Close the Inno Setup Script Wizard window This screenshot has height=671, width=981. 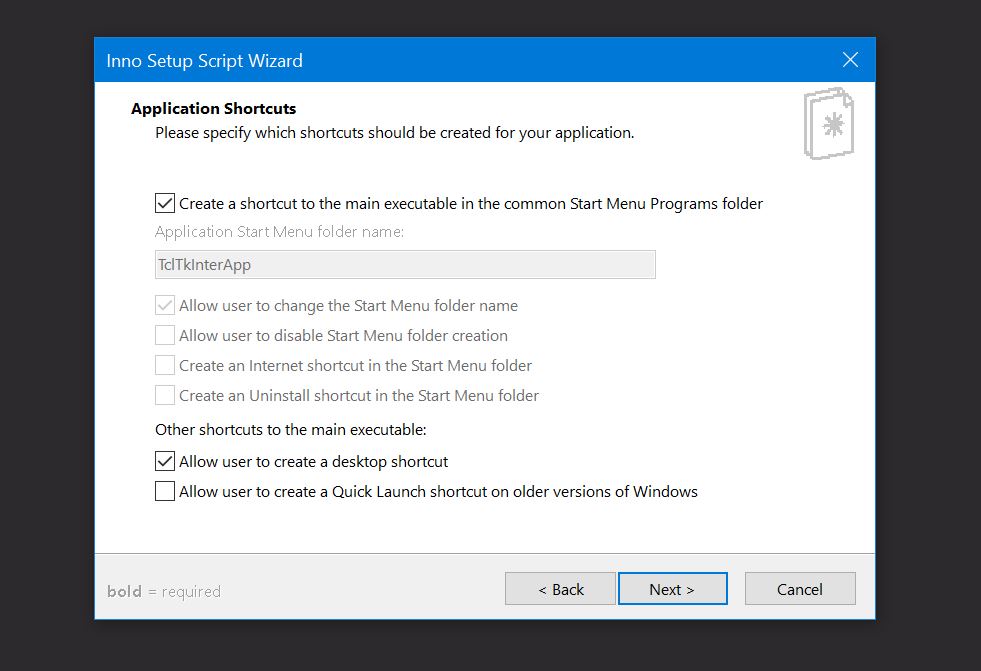point(850,60)
